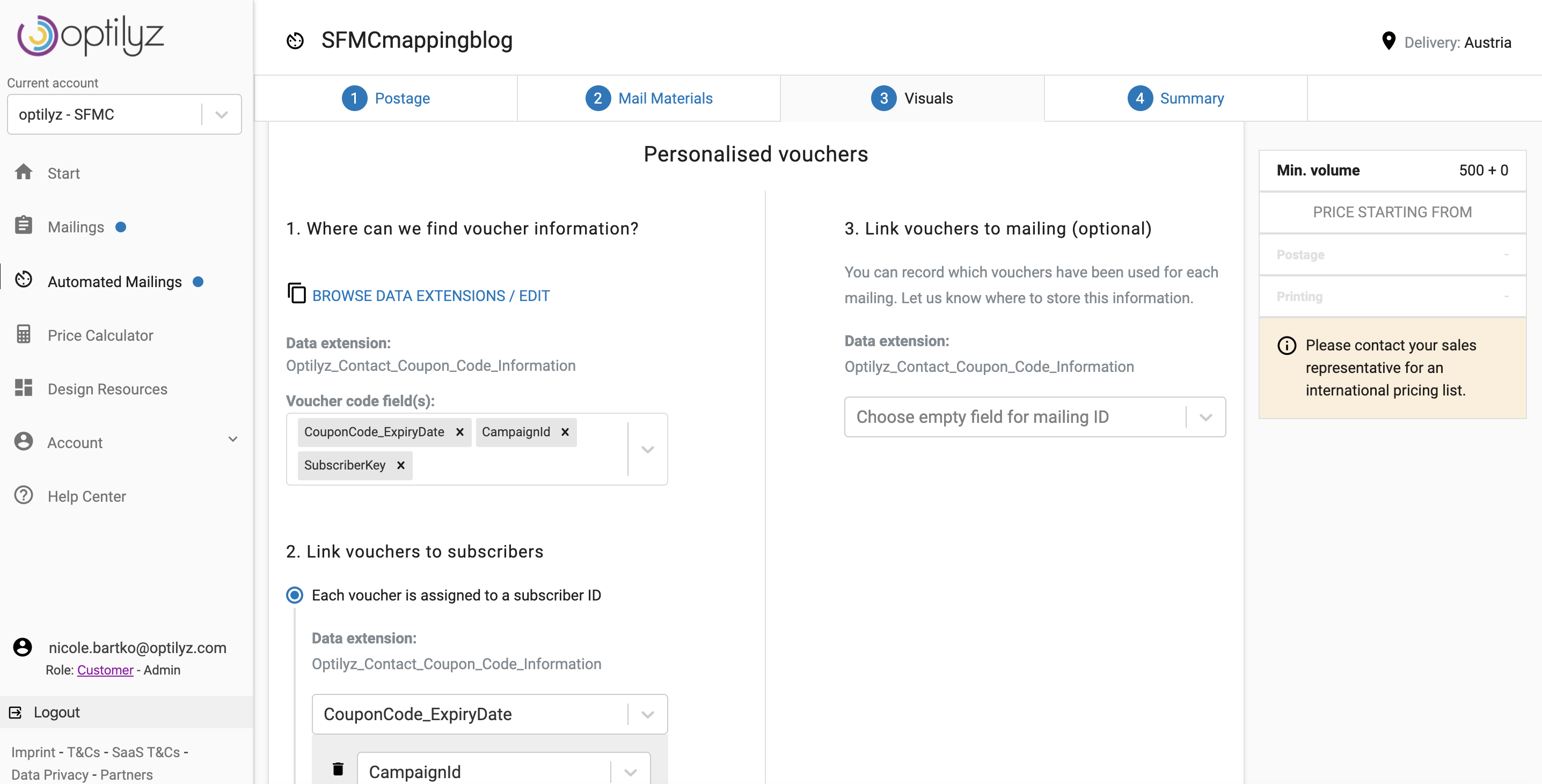Image resolution: width=1542 pixels, height=784 pixels.
Task: Click the Start home icon
Action: (23, 172)
